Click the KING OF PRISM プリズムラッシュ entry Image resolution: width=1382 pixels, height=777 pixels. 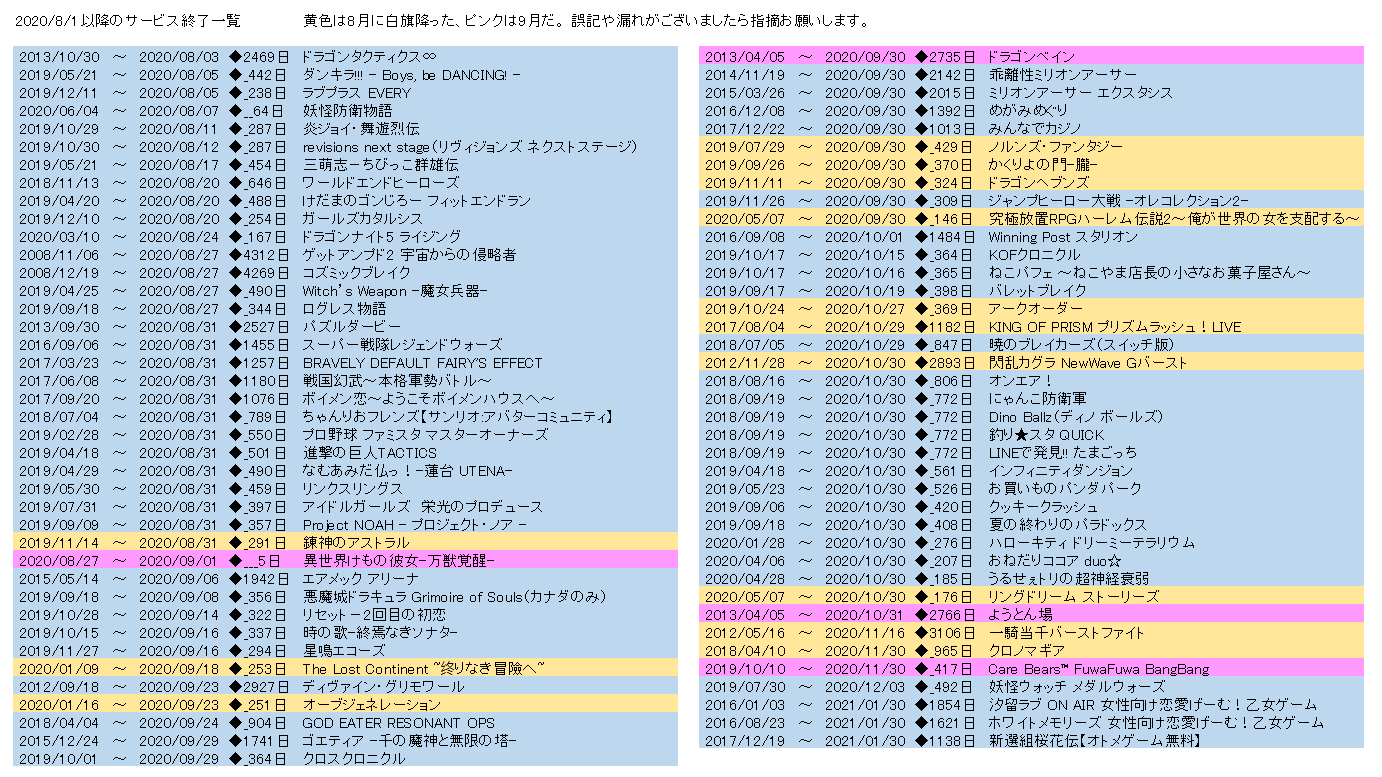(x=1114, y=327)
